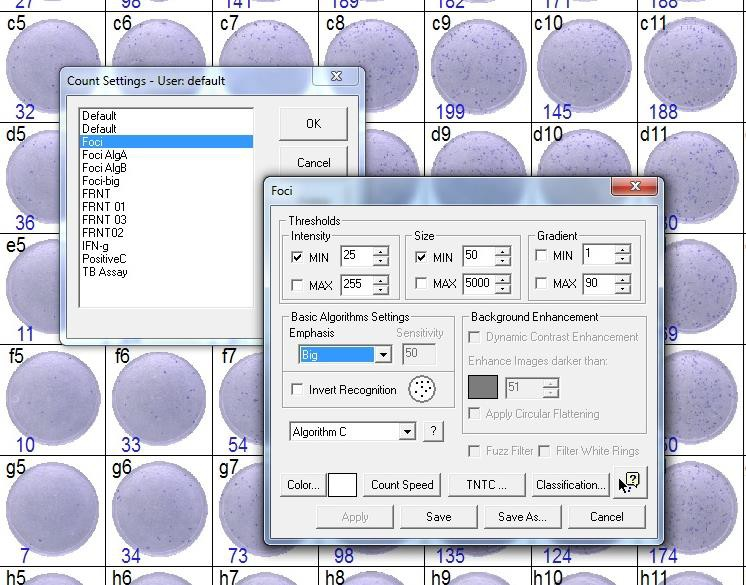Increase the Intensity MIN value with up arrow
746x585 pixels.
pyautogui.click(x=380, y=251)
